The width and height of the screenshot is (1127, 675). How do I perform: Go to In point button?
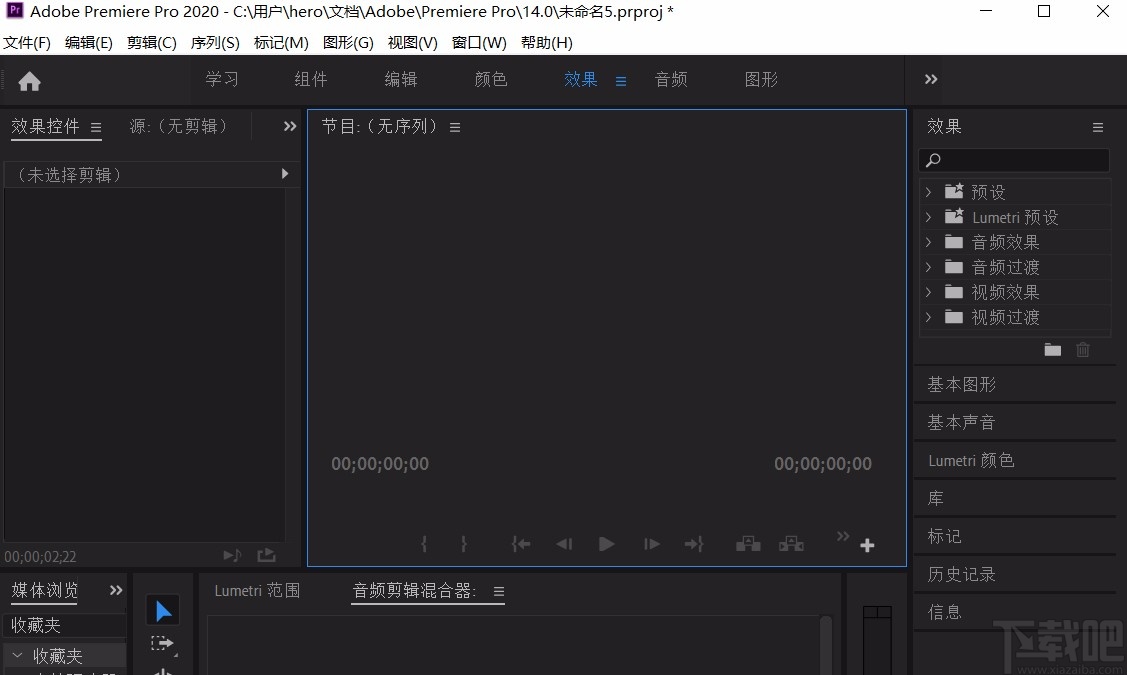(520, 544)
